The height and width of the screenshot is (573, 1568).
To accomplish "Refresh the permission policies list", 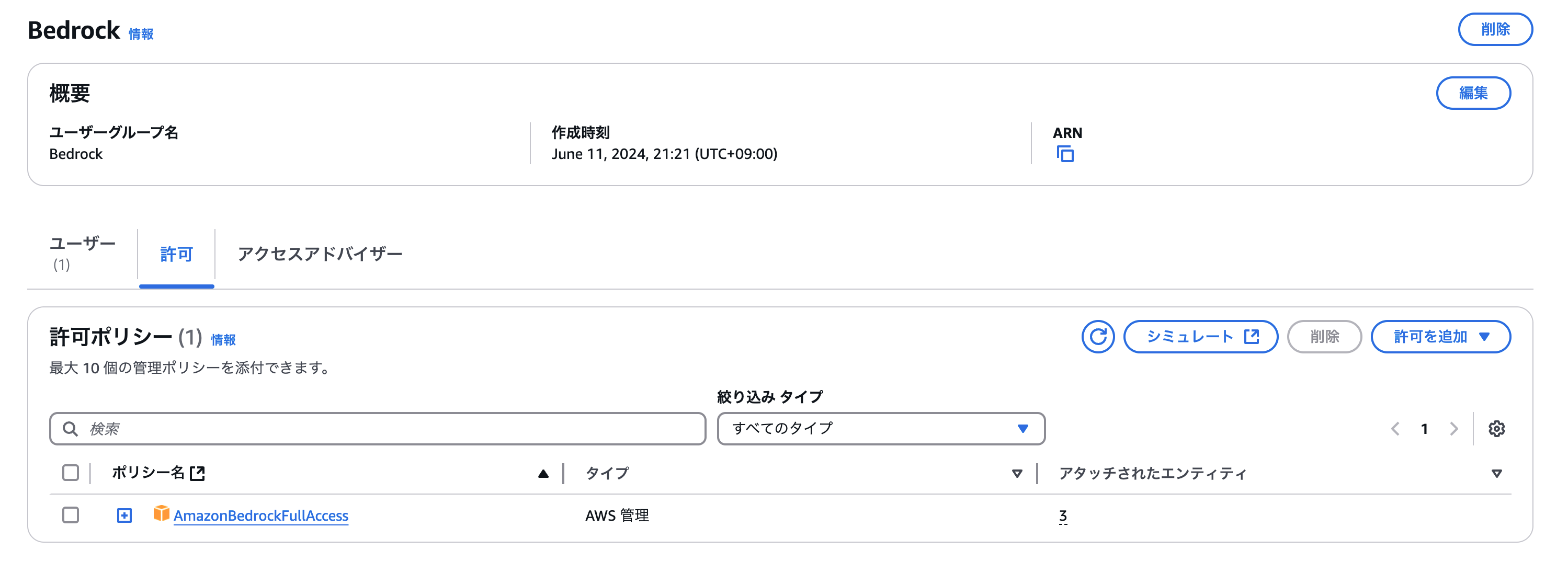I will coord(1097,336).
